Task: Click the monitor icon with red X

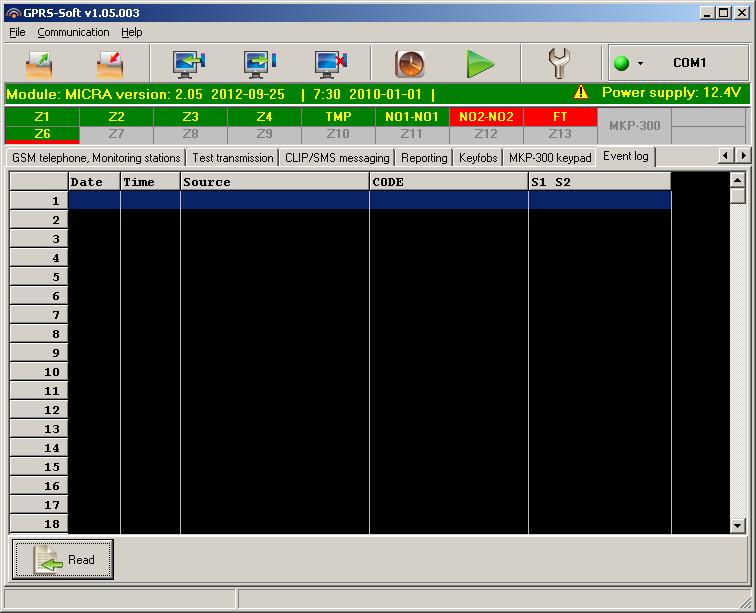Action: point(331,64)
